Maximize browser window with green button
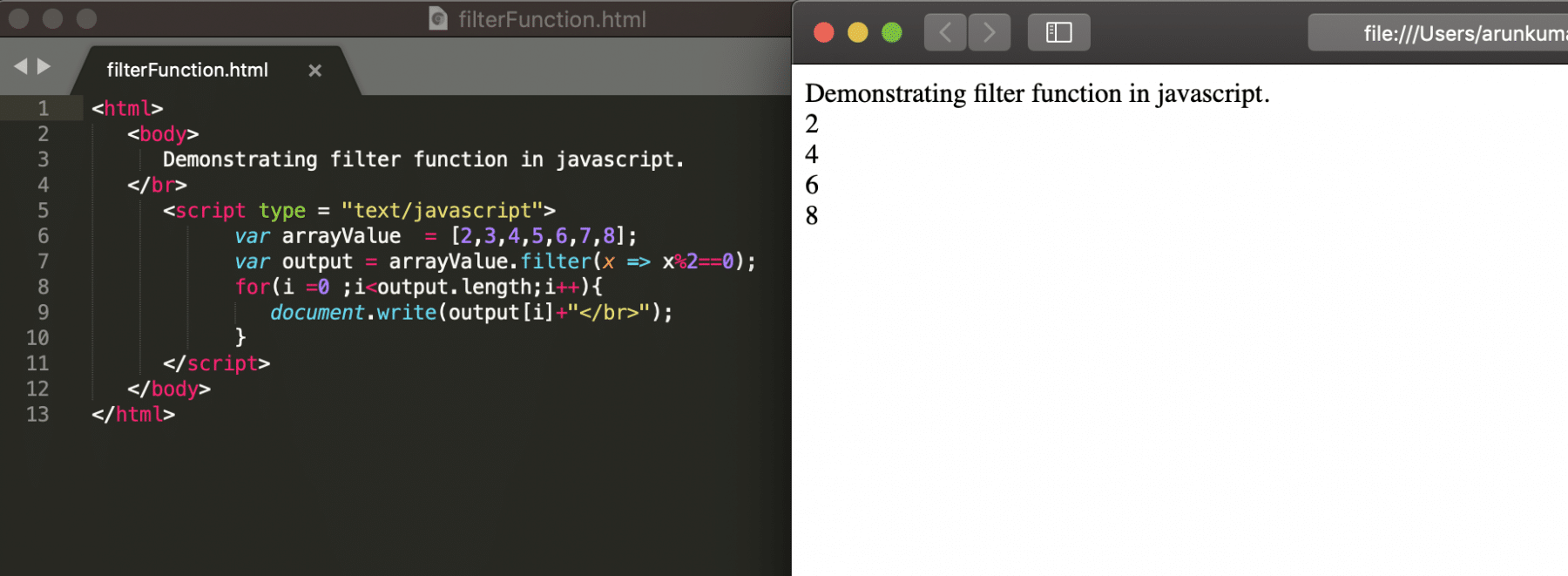1568x576 pixels. coord(891,33)
